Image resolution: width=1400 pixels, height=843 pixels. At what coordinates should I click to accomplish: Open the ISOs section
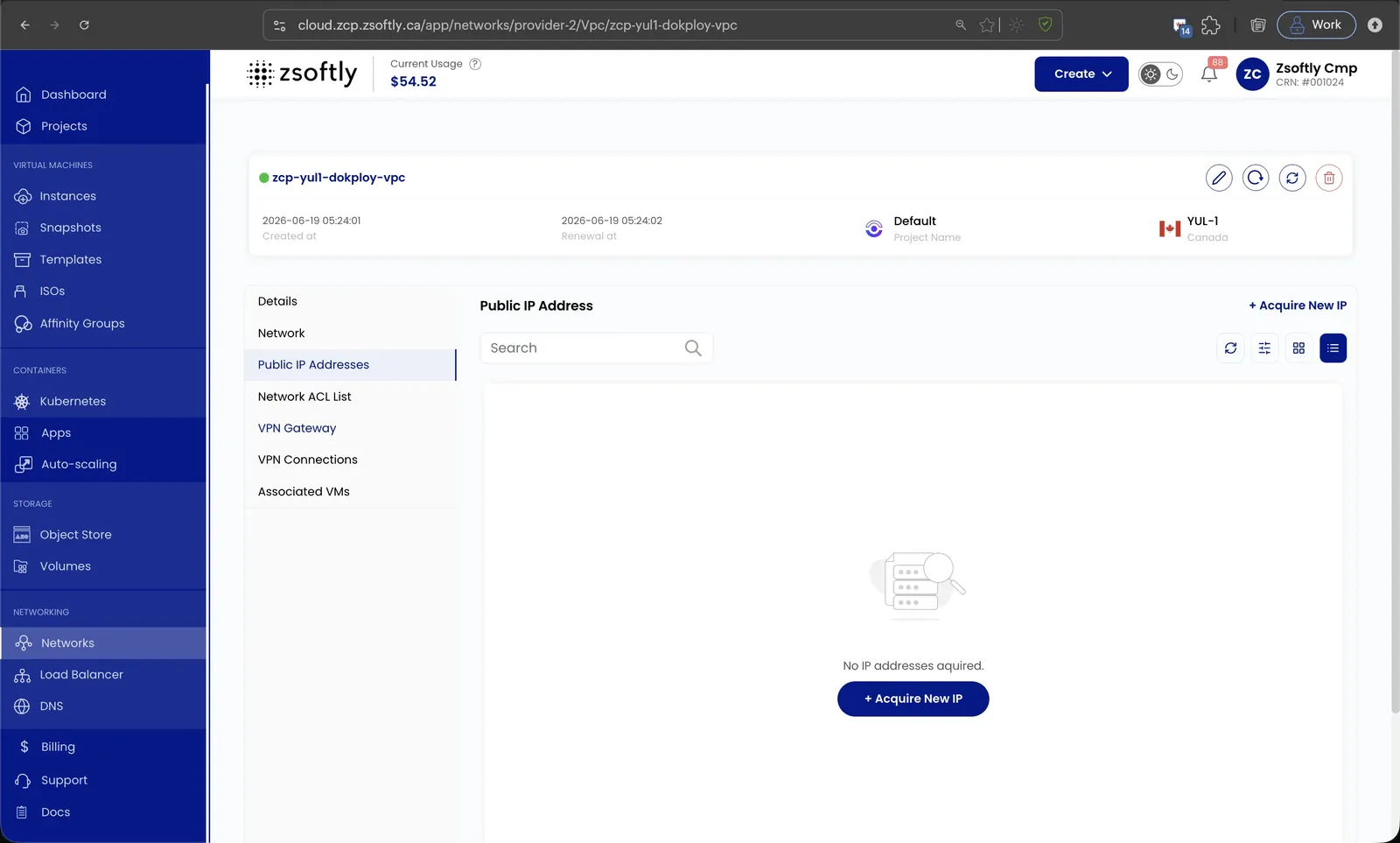tap(52, 291)
